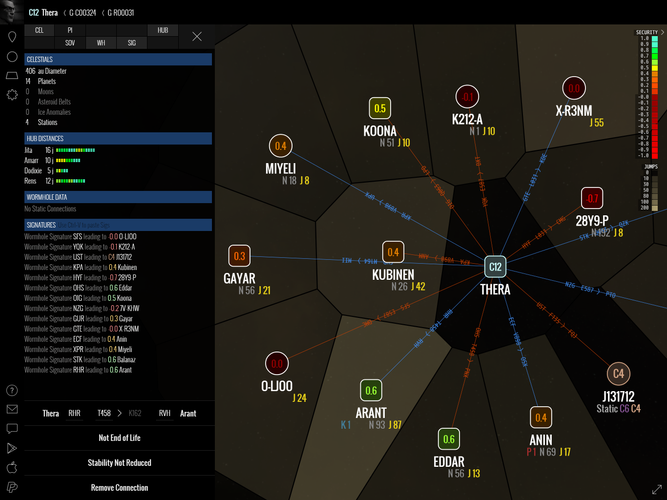The image size is (667, 500).
Task: Click the C12 Thera title
Action: point(43,12)
